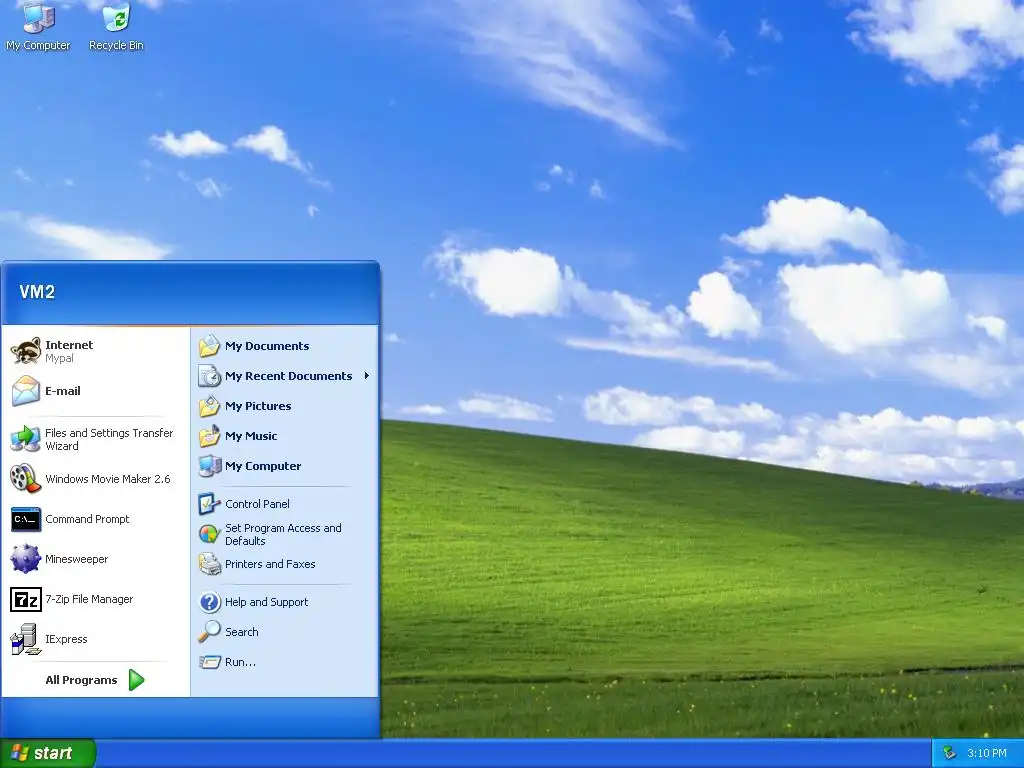
Task: Click the Help and Support question icon
Action: pyautogui.click(x=210, y=601)
